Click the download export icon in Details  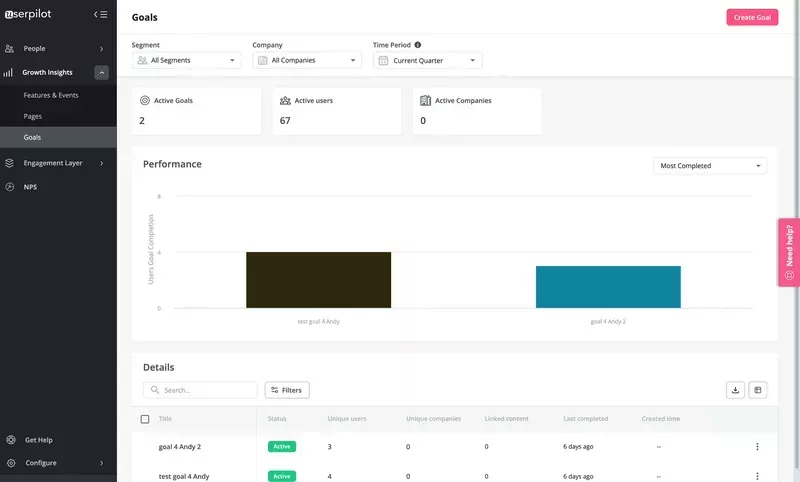(x=736, y=390)
